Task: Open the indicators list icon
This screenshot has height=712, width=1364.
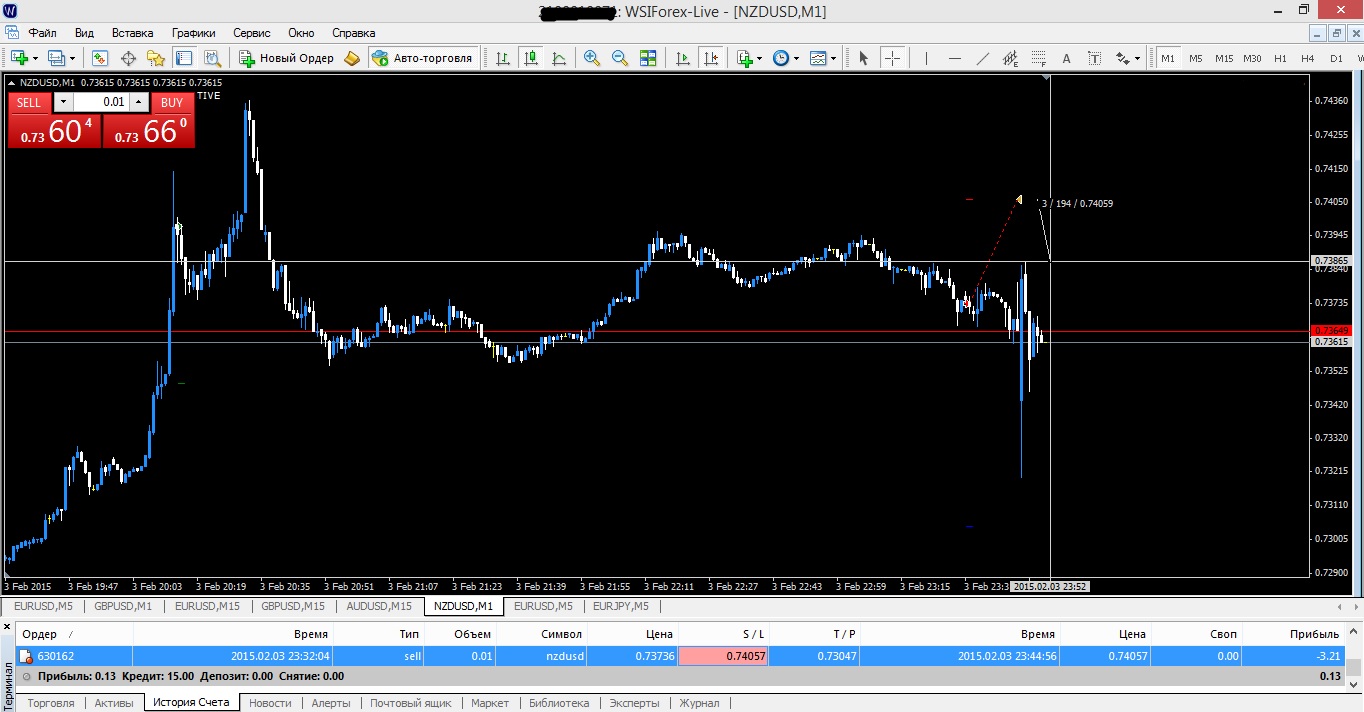Action: [744, 58]
